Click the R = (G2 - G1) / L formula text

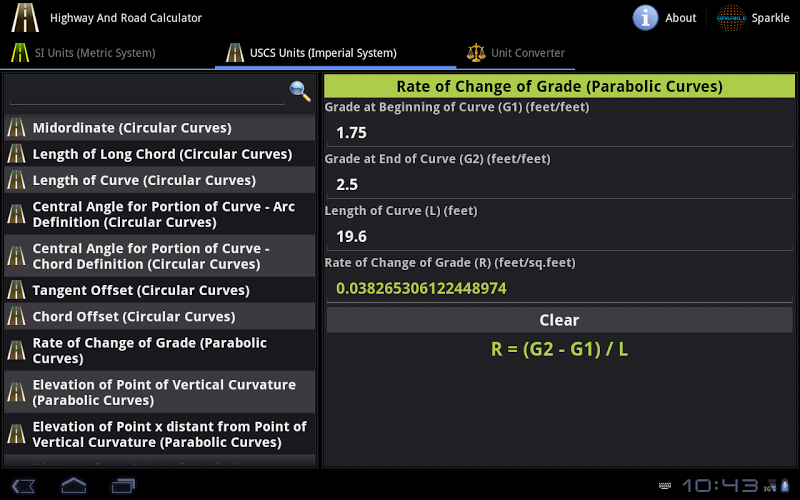click(x=559, y=349)
